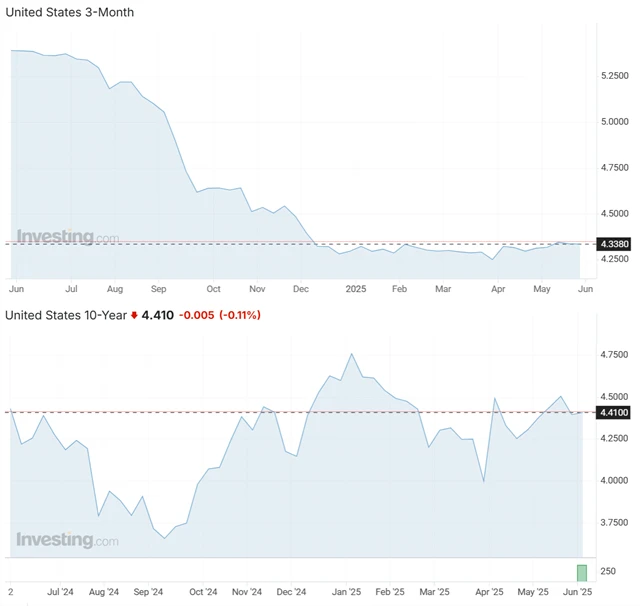This screenshot has height=606, width=640.
Task: Click the Investing.com watermark on the 10-Year chart
Action: coord(68,540)
